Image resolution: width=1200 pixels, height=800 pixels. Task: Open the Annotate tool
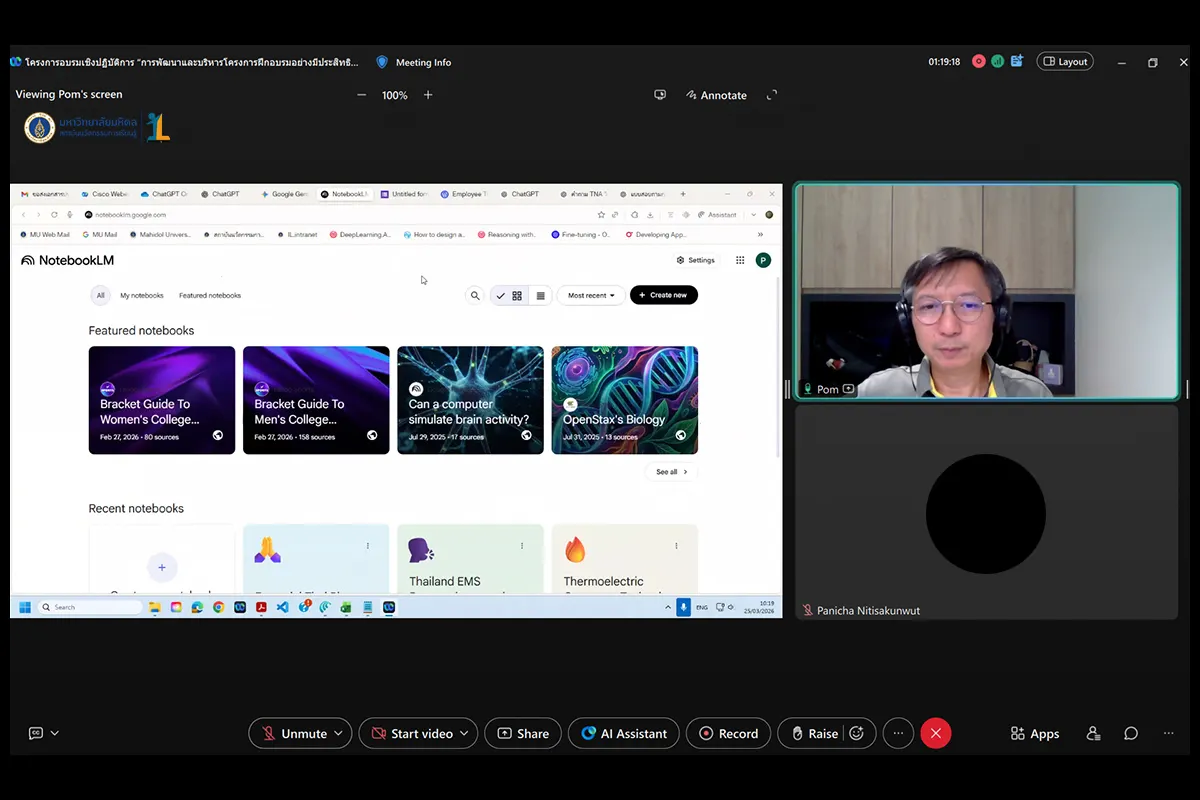pyautogui.click(x=716, y=95)
